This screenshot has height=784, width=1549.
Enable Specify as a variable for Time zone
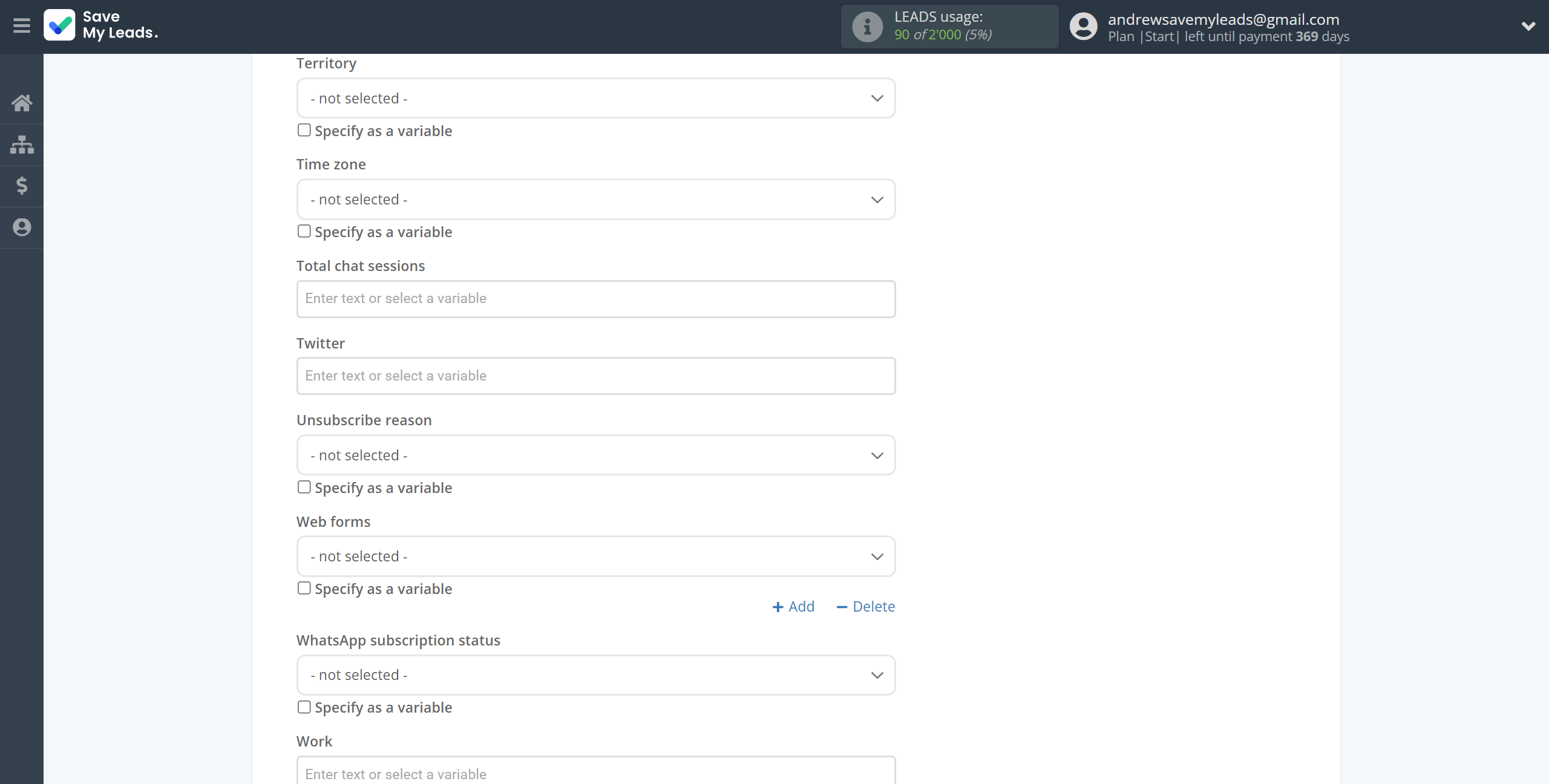(x=303, y=231)
